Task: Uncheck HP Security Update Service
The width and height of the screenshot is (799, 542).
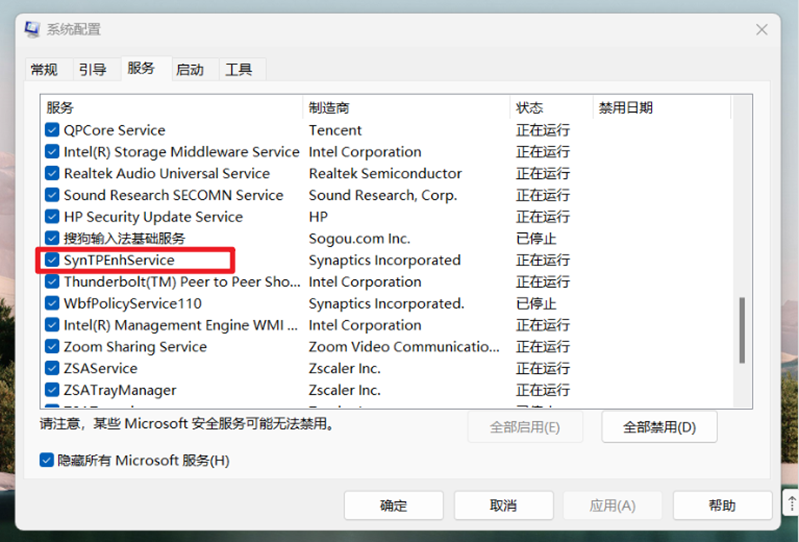Action: tap(52, 217)
